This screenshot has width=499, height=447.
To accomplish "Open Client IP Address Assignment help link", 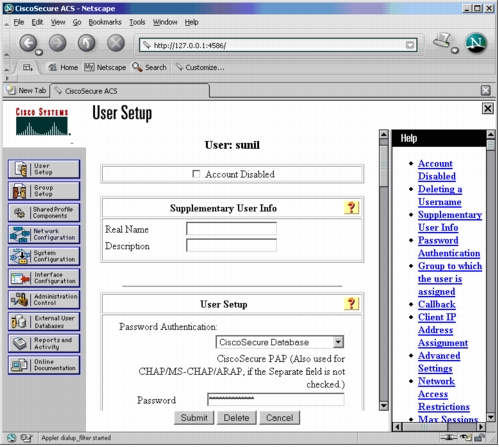I will click(443, 330).
